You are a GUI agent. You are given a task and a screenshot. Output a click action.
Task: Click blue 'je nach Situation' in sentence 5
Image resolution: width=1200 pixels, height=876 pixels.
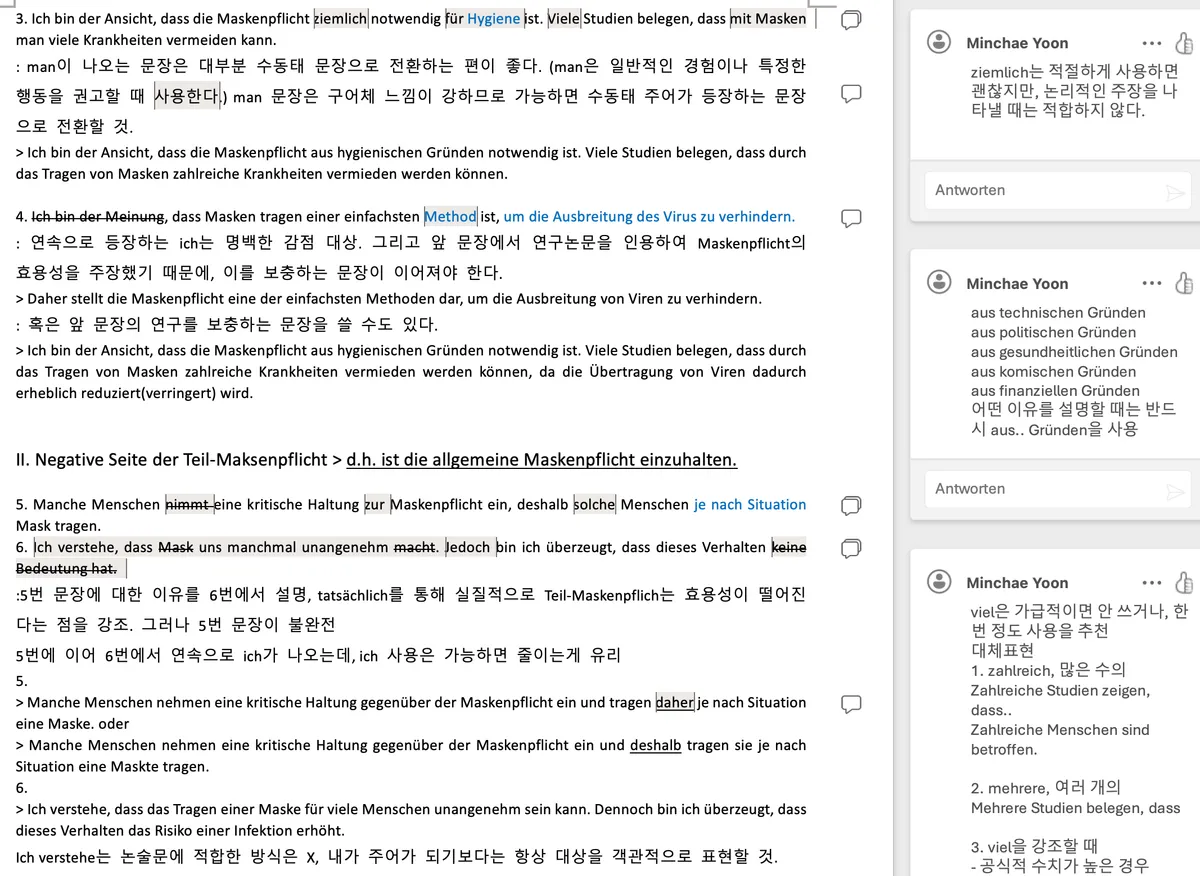click(x=750, y=504)
